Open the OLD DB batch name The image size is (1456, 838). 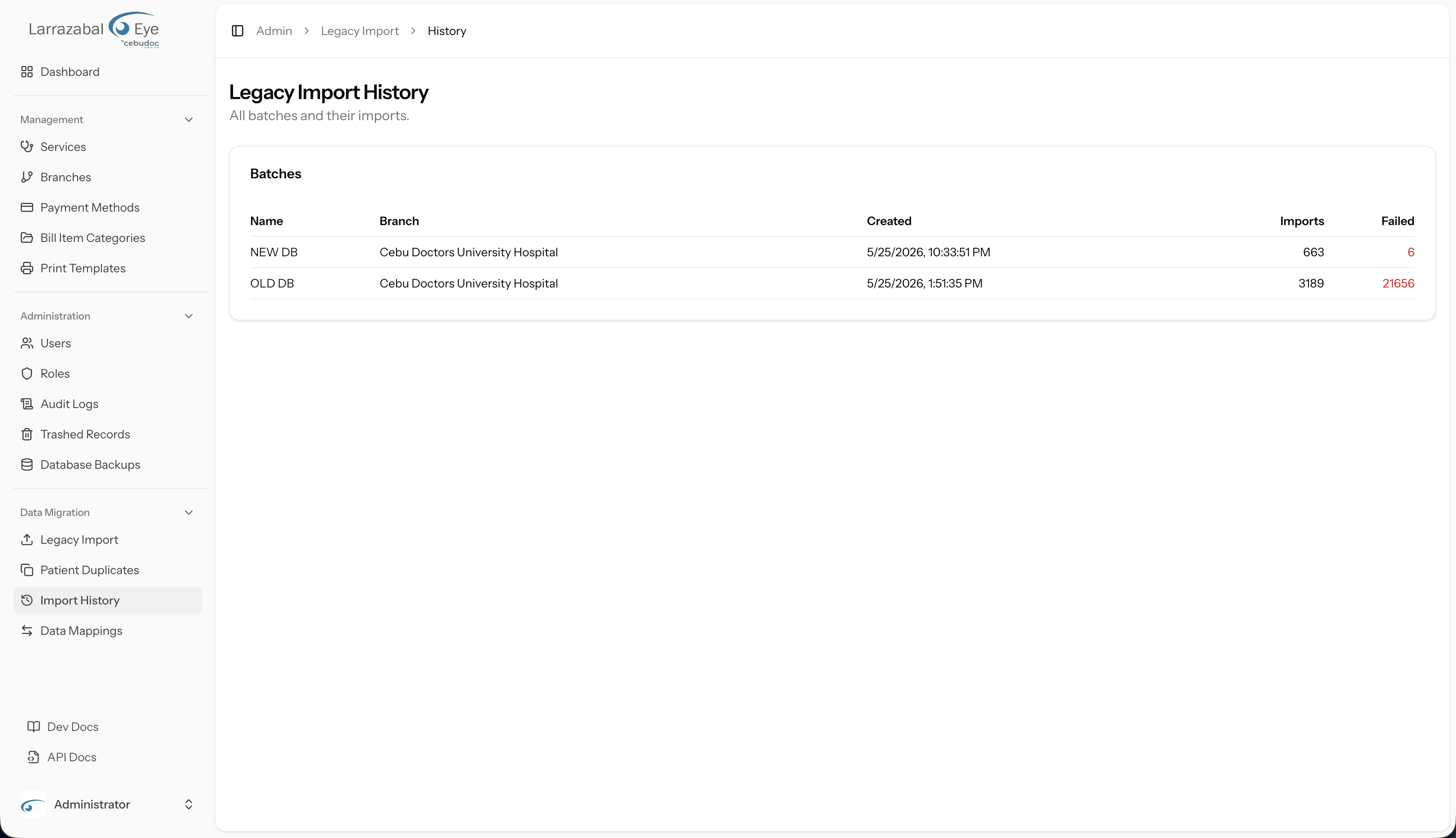pos(272,283)
